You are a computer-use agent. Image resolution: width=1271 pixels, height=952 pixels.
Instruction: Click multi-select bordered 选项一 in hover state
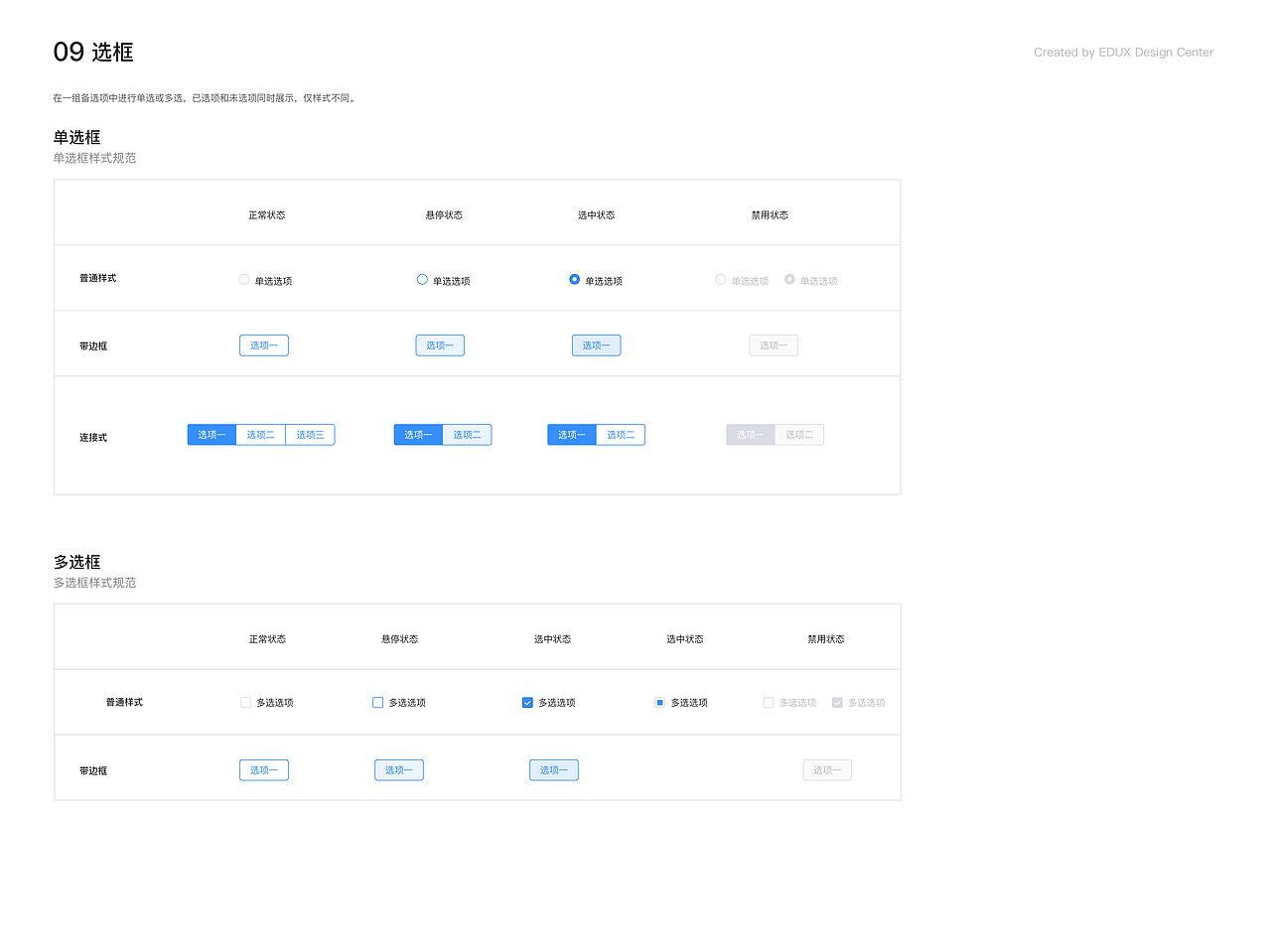tap(399, 770)
